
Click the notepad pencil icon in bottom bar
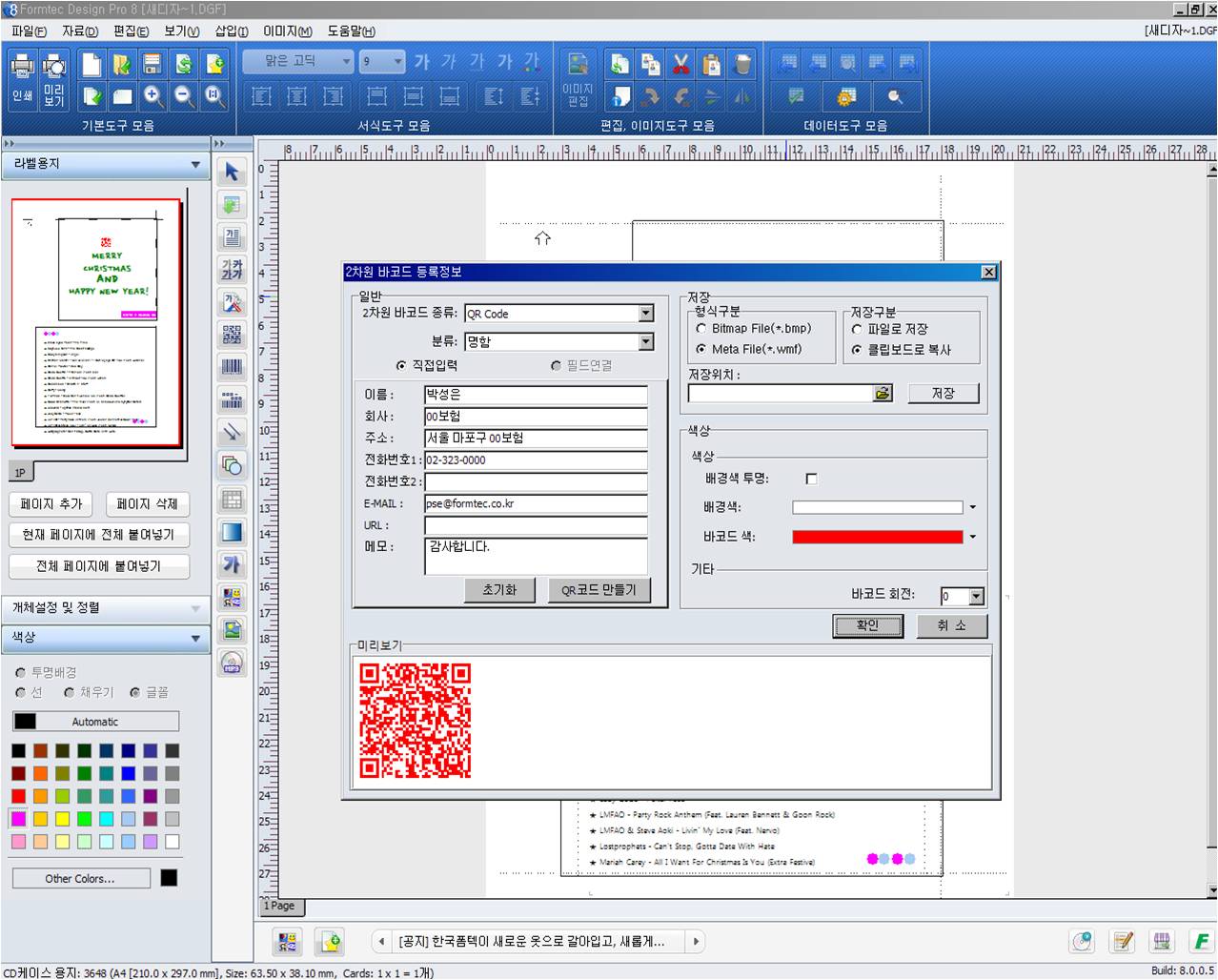click(1124, 942)
